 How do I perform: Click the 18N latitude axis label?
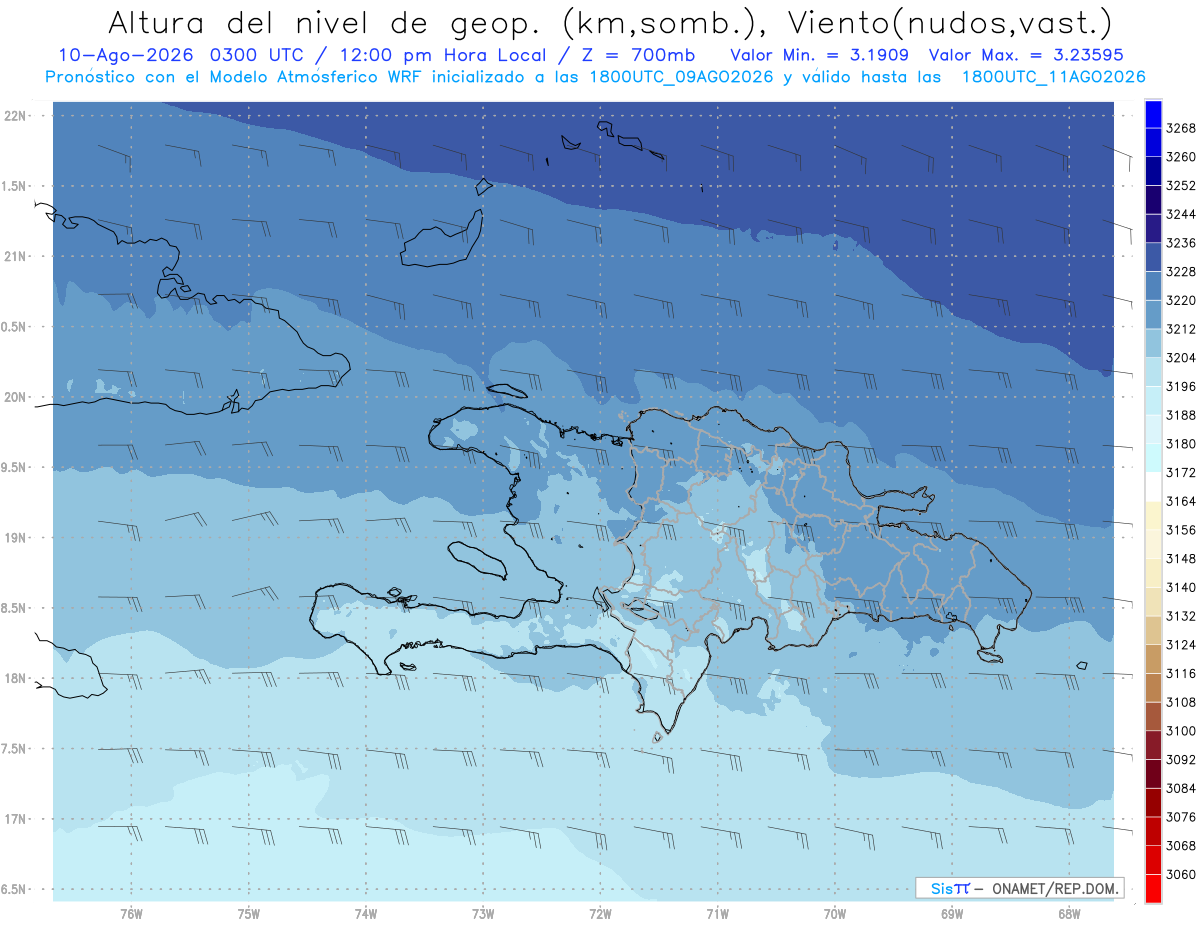coord(16,678)
